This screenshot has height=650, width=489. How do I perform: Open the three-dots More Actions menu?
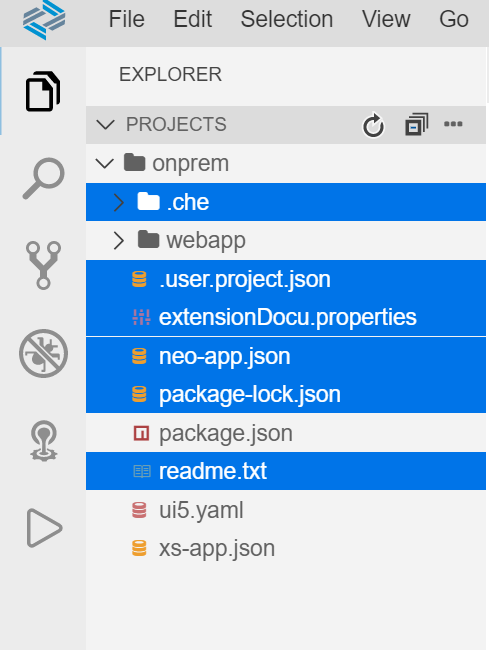453,124
